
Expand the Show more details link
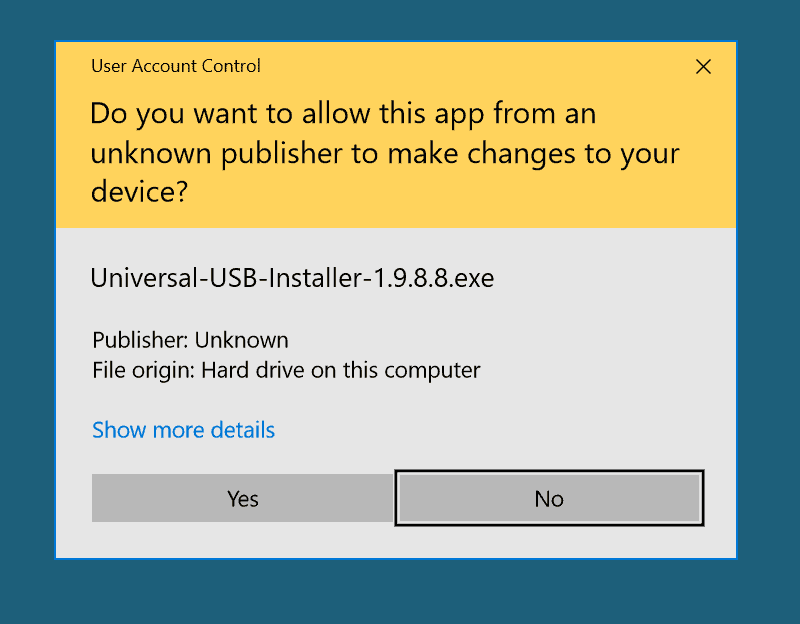coord(183,430)
